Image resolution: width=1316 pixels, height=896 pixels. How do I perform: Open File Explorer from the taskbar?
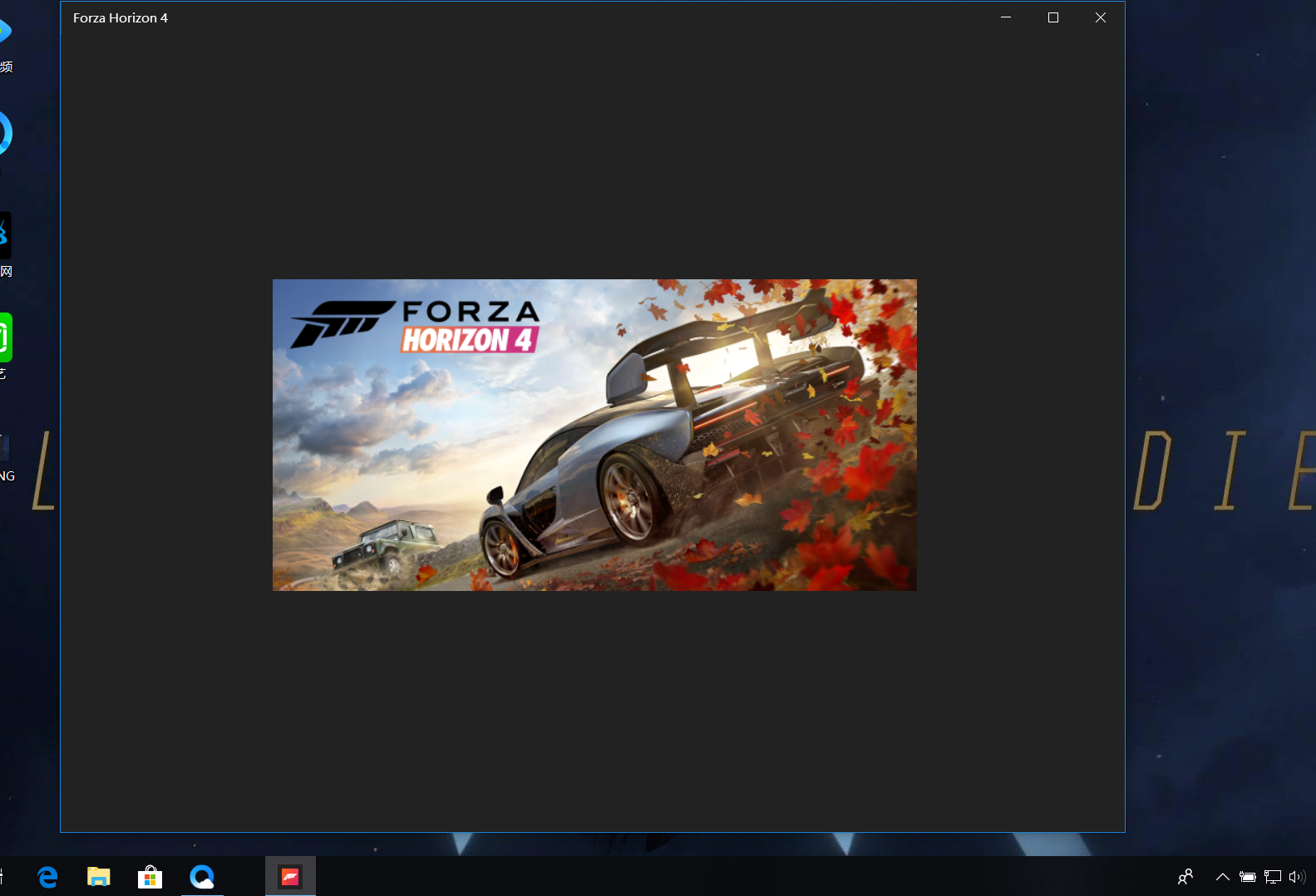point(99,876)
